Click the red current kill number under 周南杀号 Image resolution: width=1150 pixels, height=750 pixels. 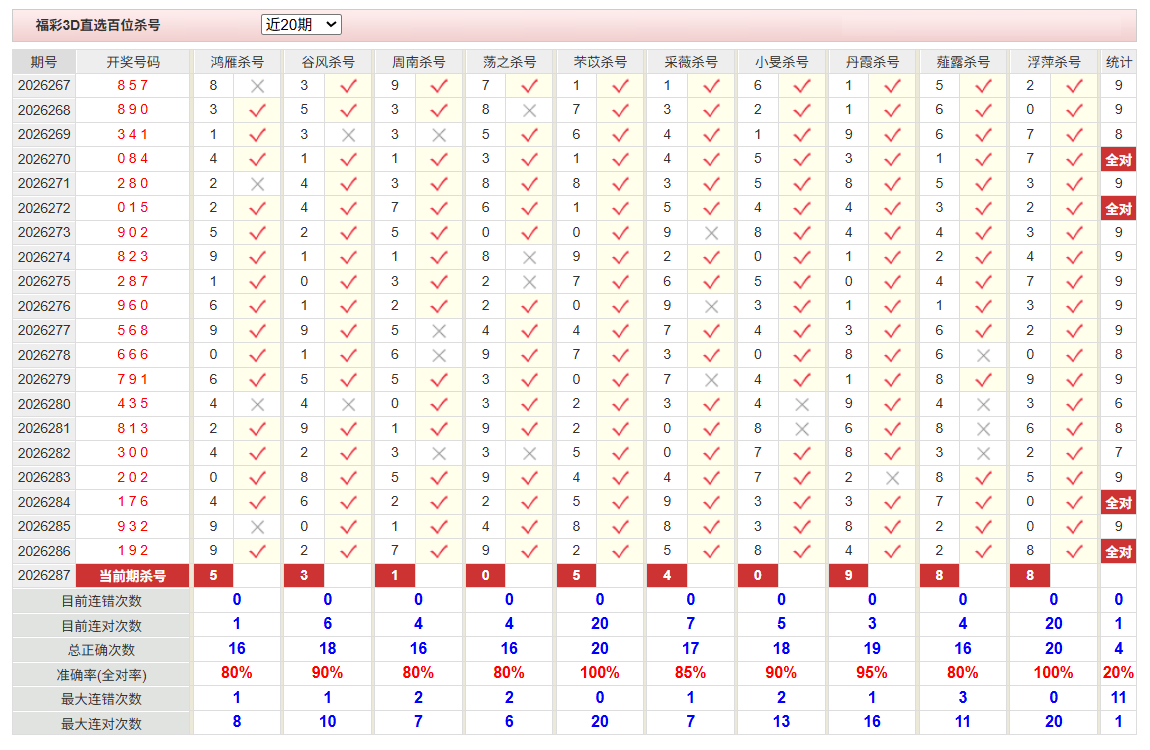click(395, 576)
